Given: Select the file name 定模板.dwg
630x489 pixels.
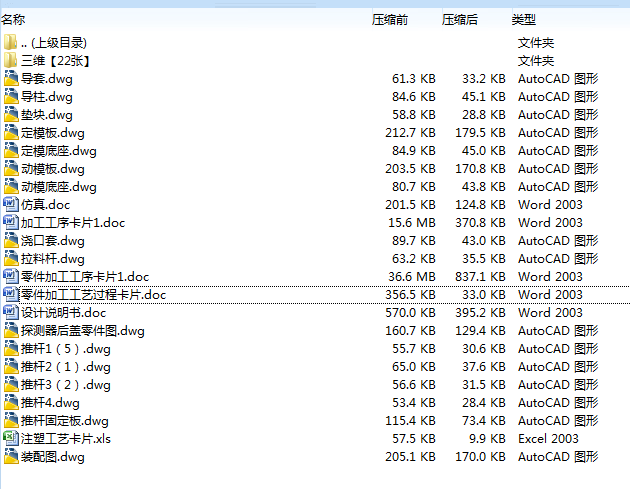Looking at the screenshot, I should (x=53, y=133).
